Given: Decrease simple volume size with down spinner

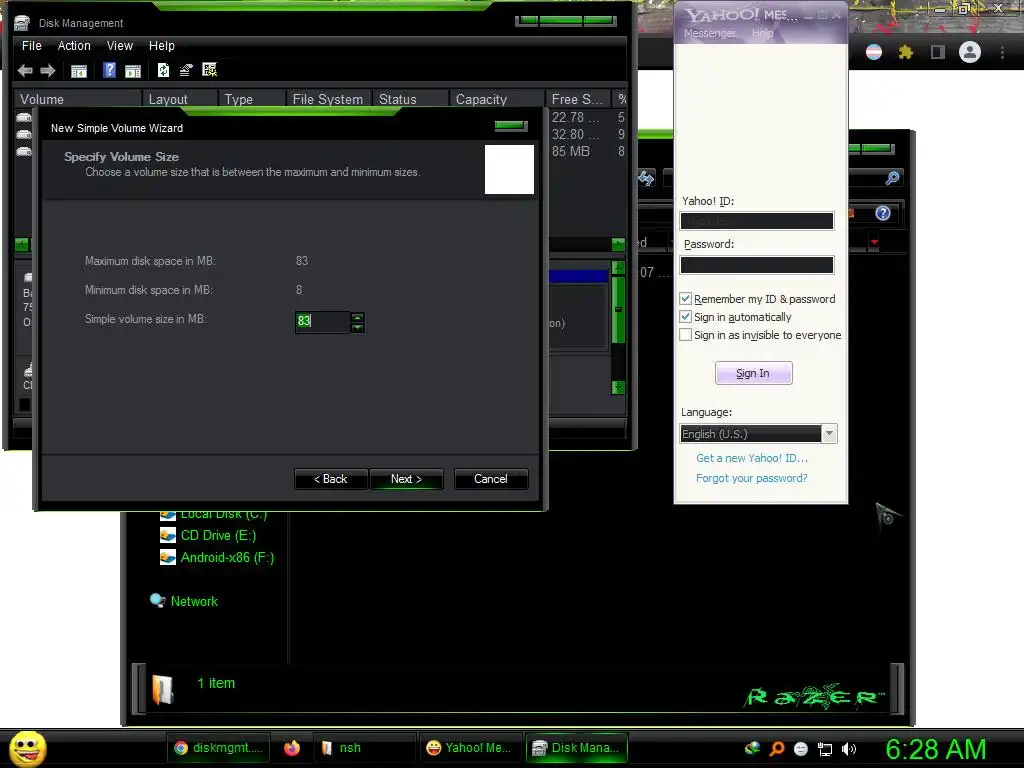Looking at the screenshot, I should pyautogui.click(x=357, y=327).
